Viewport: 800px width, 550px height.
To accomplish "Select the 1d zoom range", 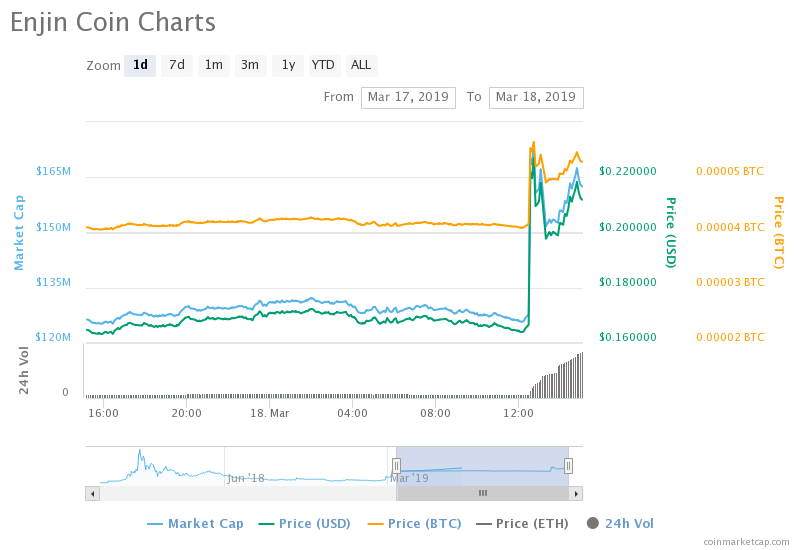I will point(140,65).
